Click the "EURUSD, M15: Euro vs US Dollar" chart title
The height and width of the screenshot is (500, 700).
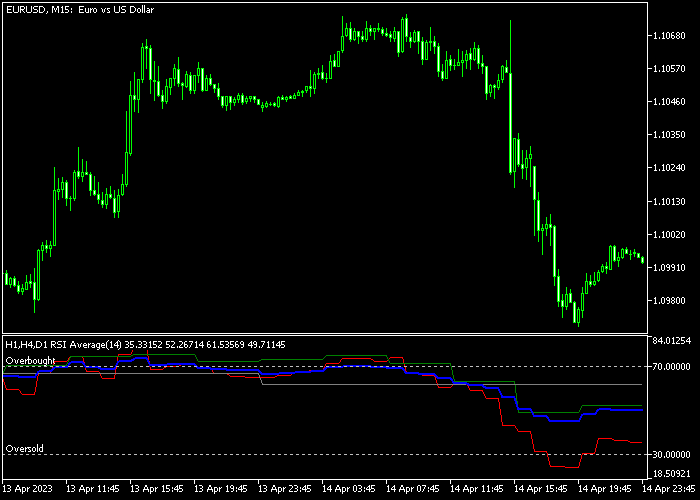(80, 10)
